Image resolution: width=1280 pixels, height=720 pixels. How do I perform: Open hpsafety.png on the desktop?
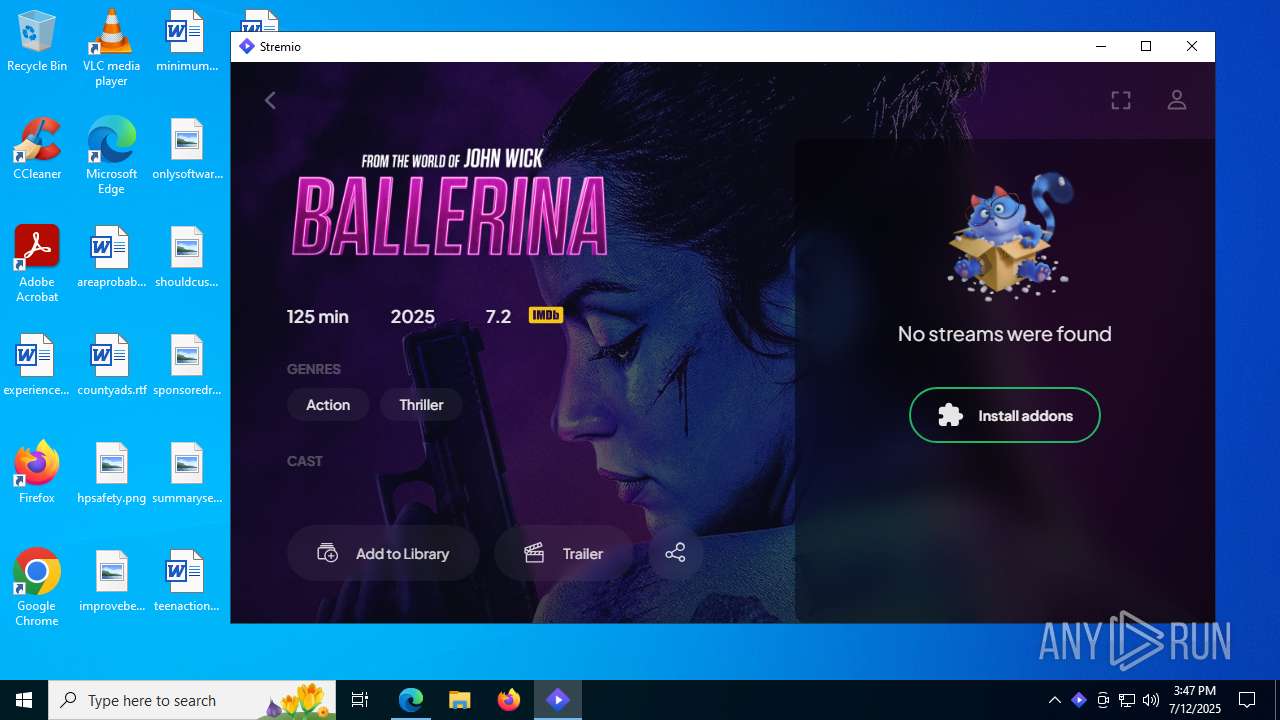[111, 474]
